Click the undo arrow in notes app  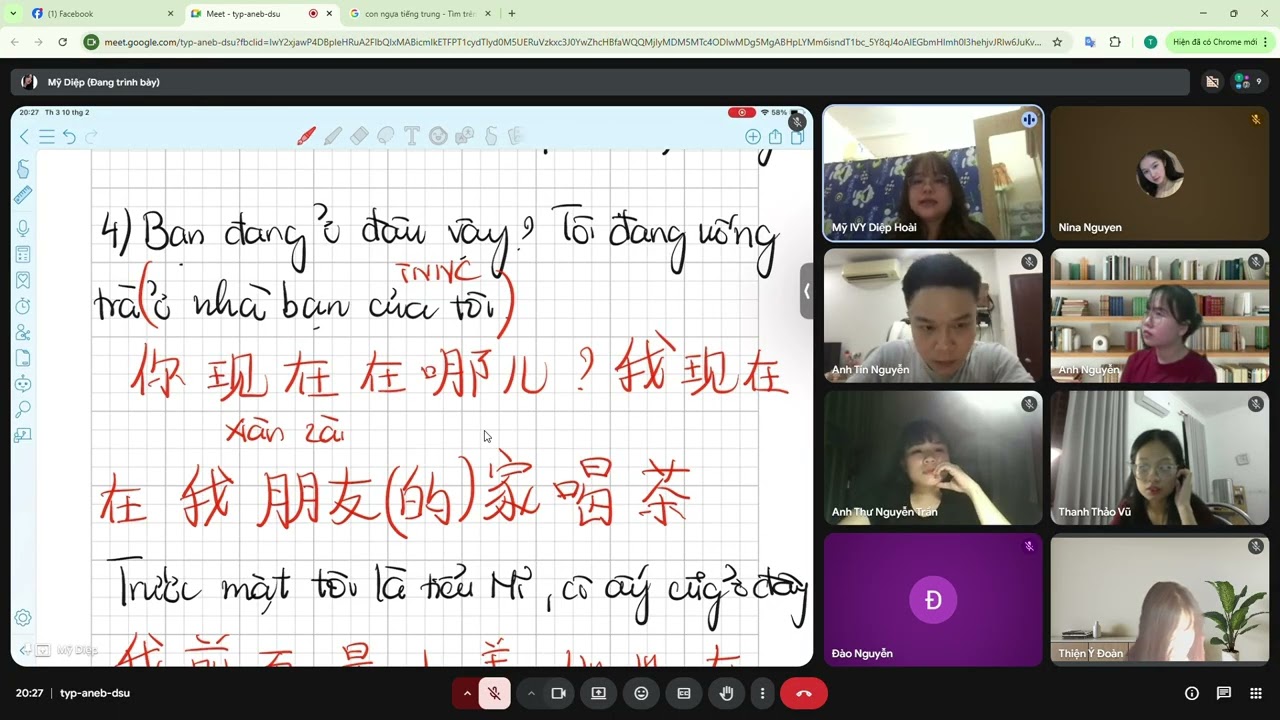(69, 137)
